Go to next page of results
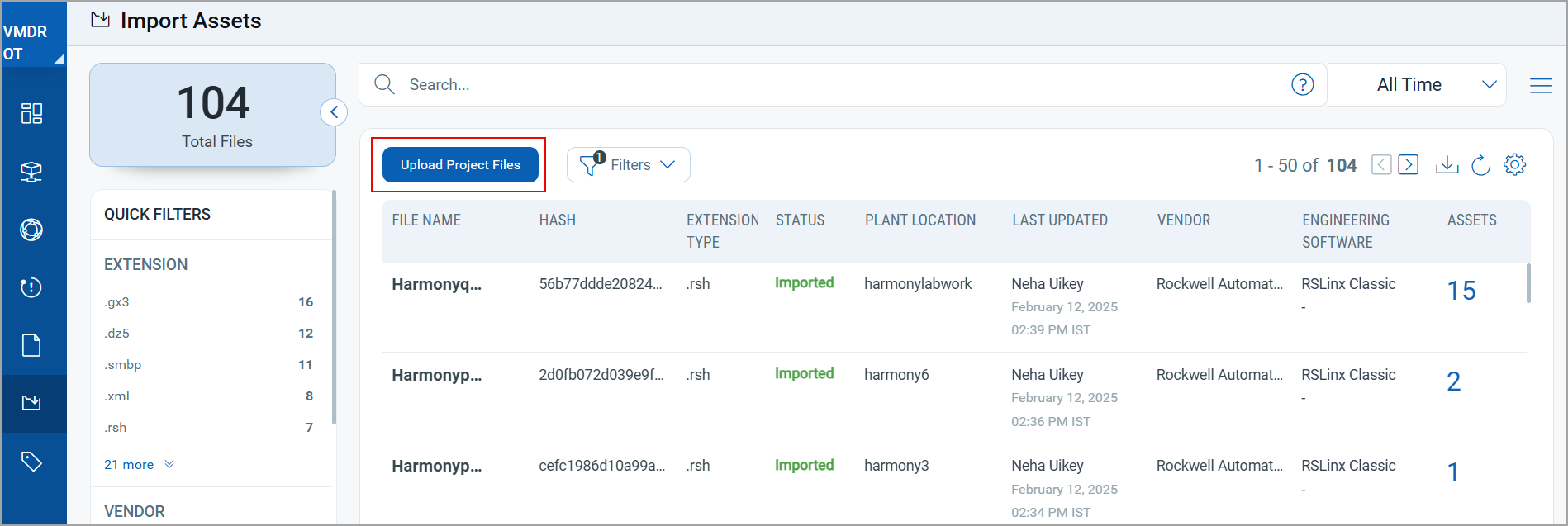The width and height of the screenshot is (1568, 526). pos(1409,165)
